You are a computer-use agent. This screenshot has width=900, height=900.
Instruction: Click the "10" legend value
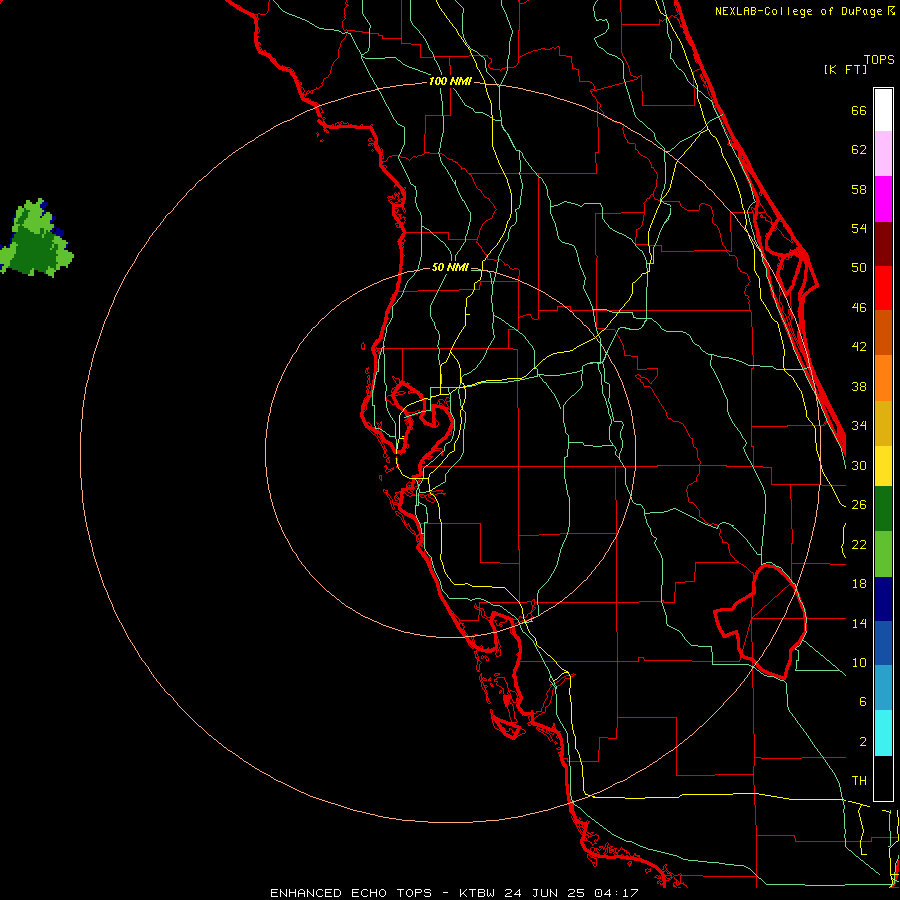(859, 663)
